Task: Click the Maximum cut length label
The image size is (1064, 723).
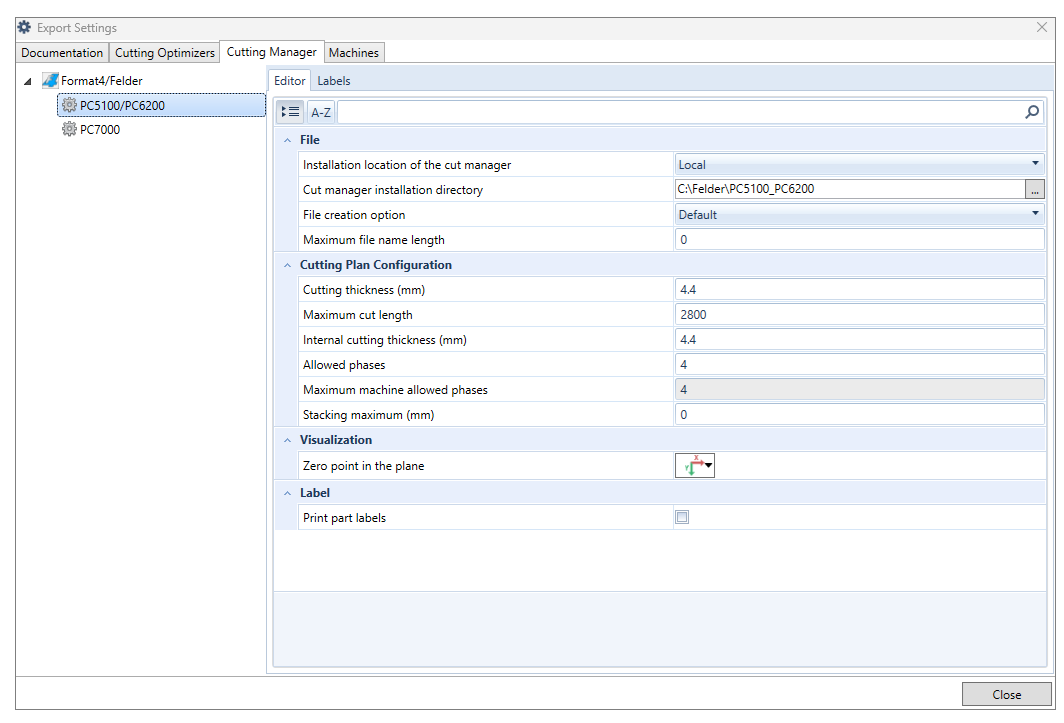Action: pos(358,314)
